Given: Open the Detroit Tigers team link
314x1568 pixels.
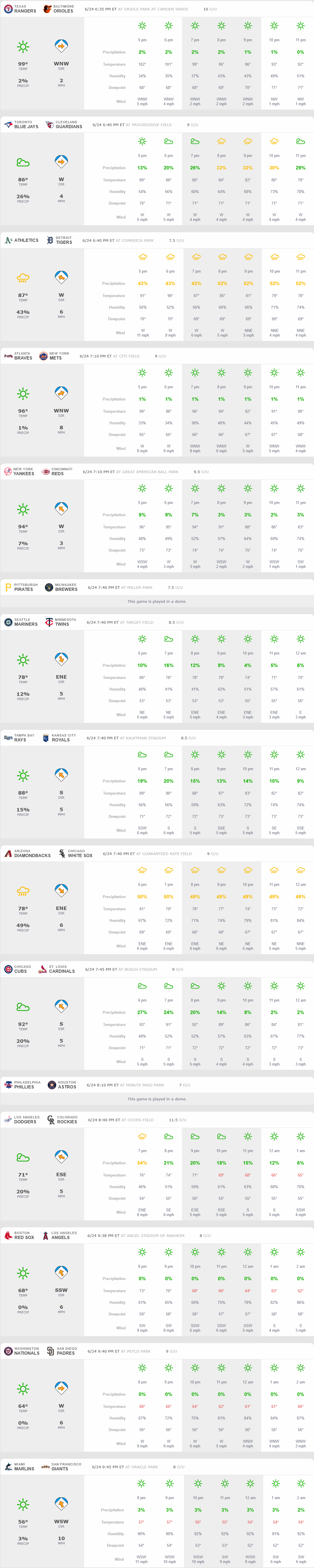Looking at the screenshot, I should tap(64, 240).
